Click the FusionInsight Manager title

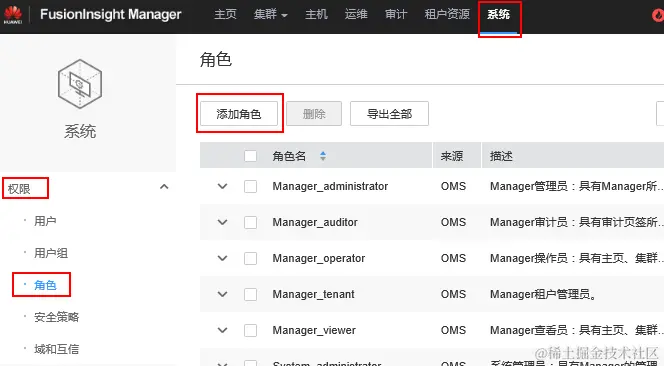pos(111,14)
